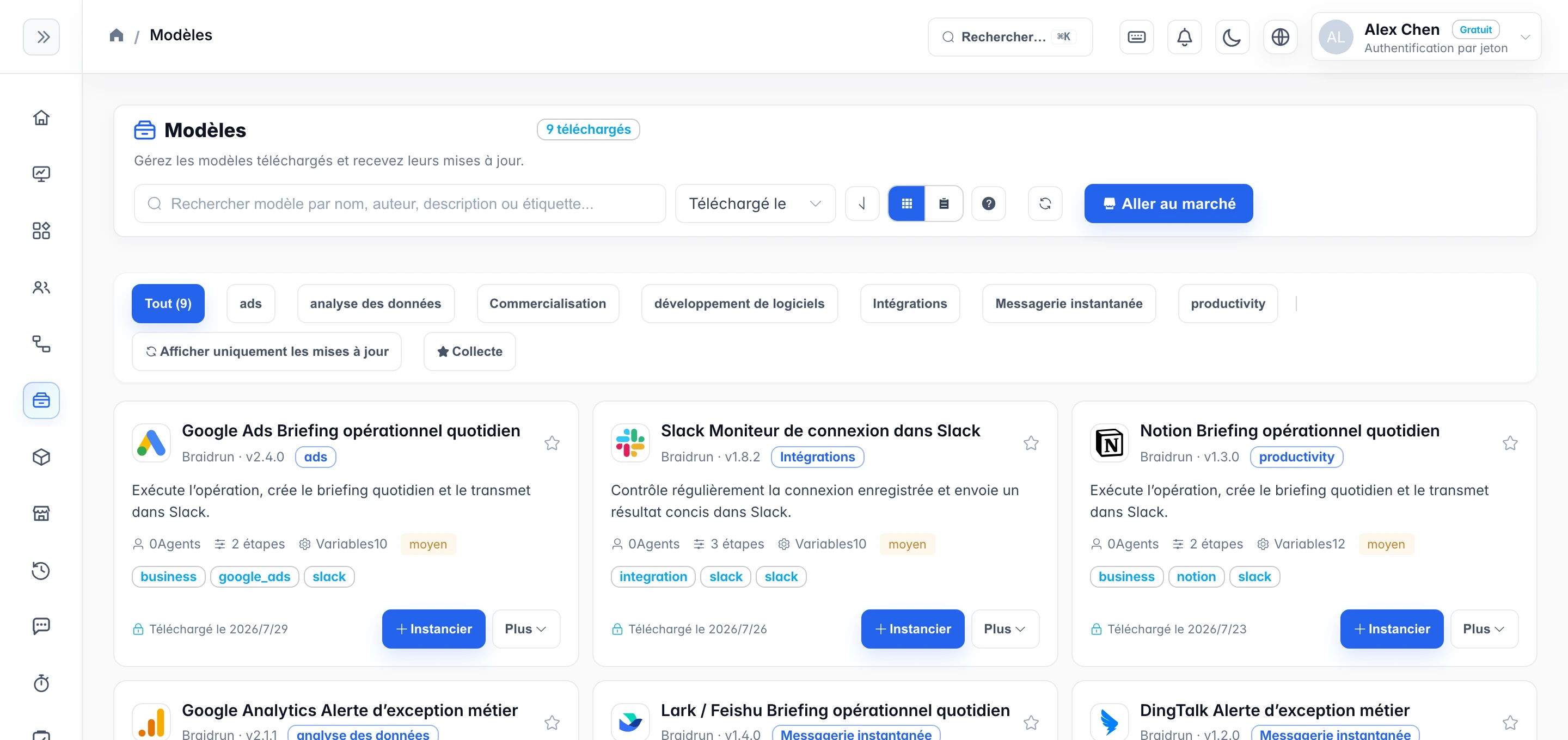Viewport: 1568px width, 740px height.
Task: Toggle the 'Collecte' favorites filter
Action: 469,351
